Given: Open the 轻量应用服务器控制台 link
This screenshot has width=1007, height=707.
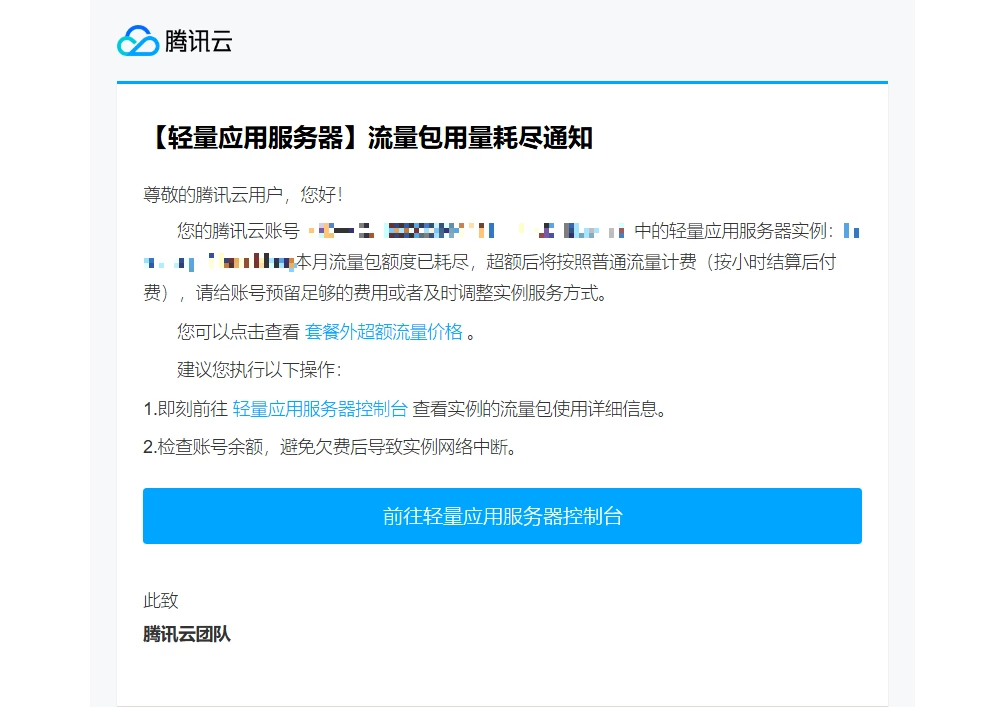Looking at the screenshot, I should [320, 409].
